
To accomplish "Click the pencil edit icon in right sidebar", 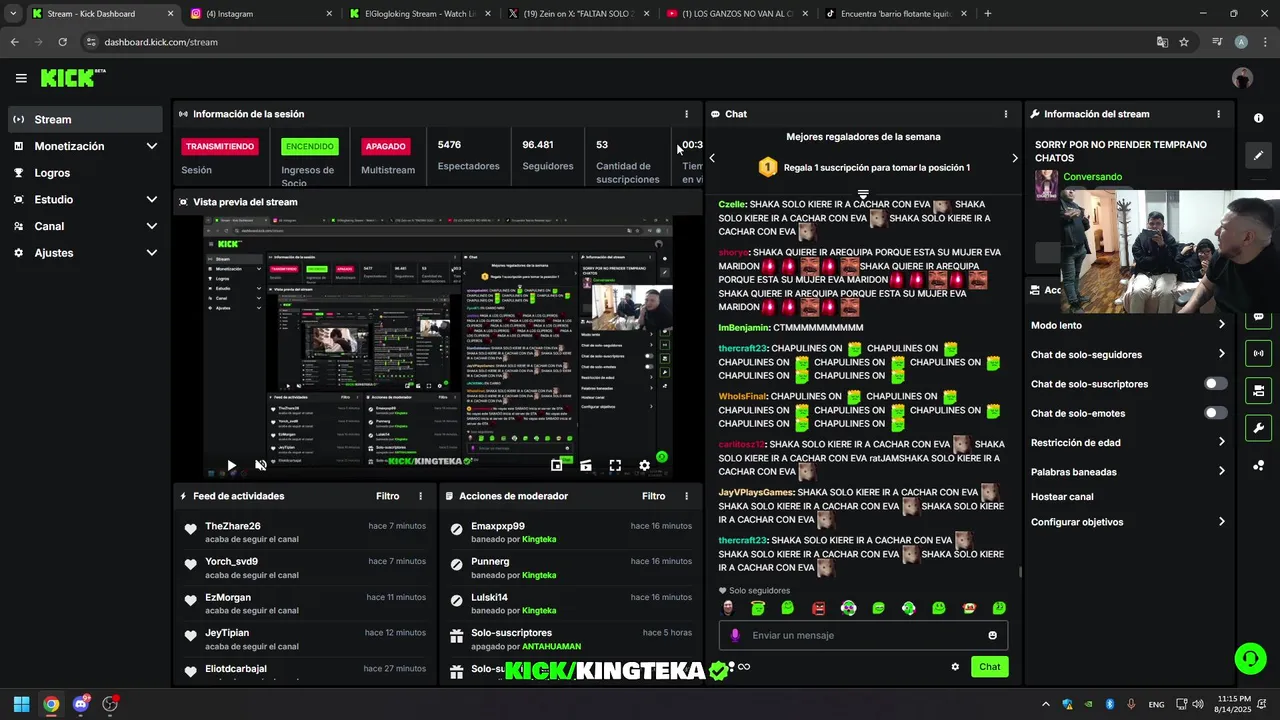I will point(1258,156).
